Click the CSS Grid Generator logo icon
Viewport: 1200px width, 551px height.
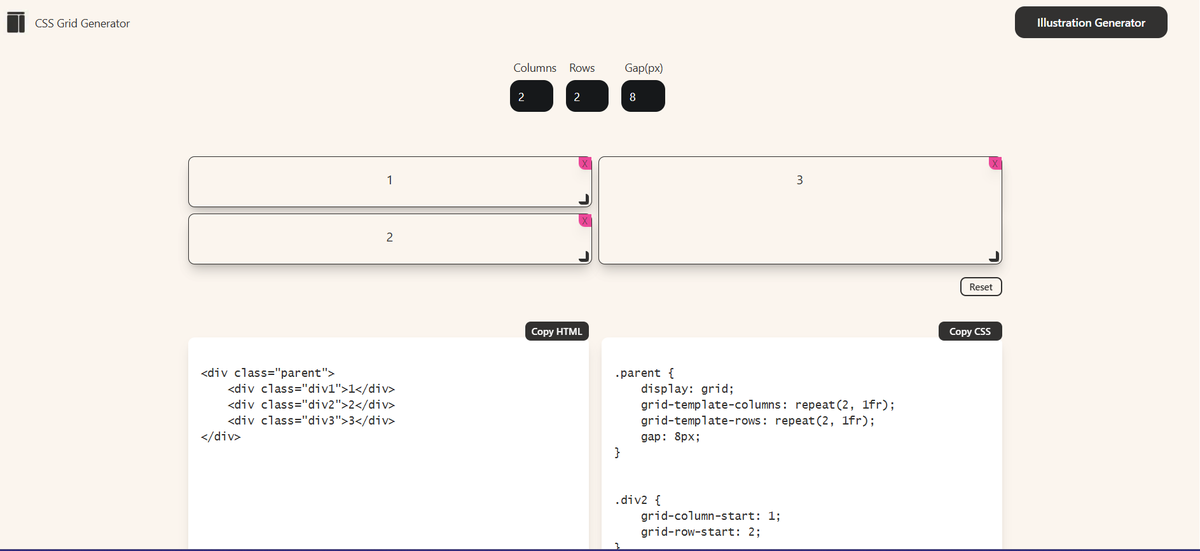tap(16, 23)
